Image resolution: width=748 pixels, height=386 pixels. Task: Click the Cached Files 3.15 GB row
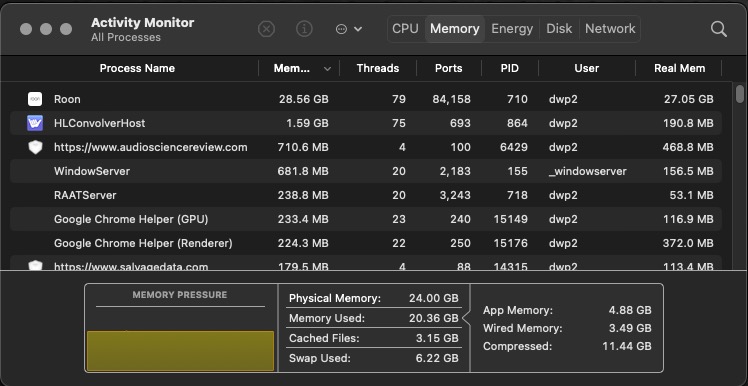point(374,338)
